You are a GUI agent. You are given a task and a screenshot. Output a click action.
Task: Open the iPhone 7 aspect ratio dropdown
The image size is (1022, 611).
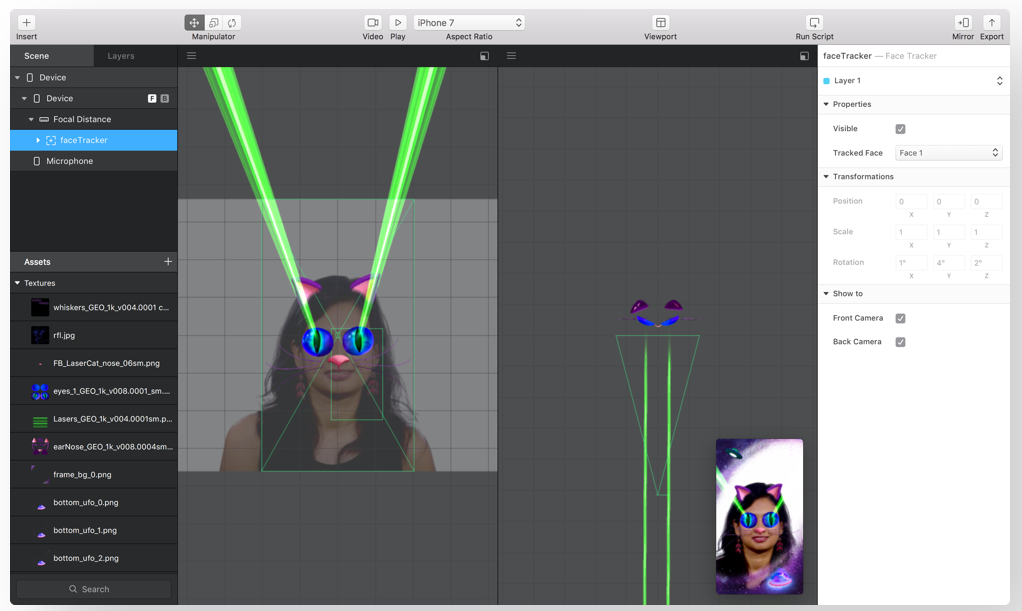click(469, 22)
